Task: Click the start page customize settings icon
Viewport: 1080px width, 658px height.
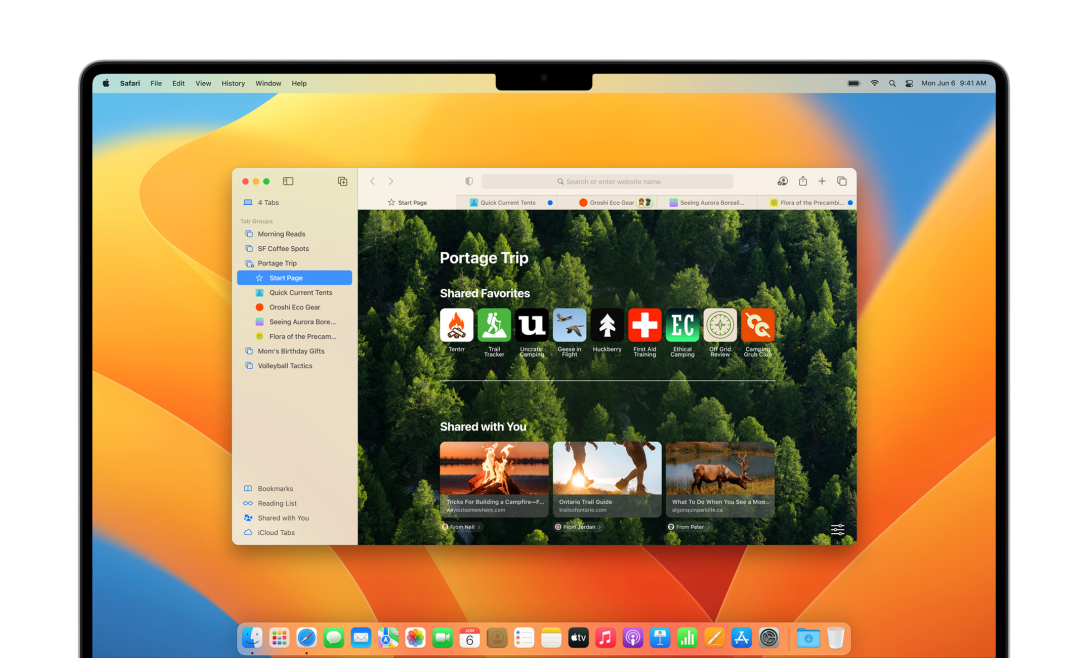Action: coord(837,530)
